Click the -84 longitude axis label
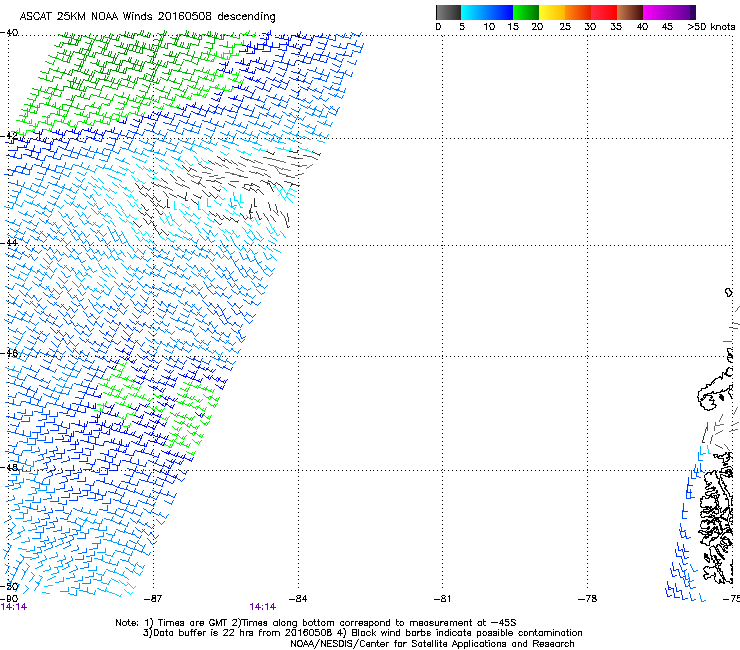Screen dimensions: 740x650 298,599
